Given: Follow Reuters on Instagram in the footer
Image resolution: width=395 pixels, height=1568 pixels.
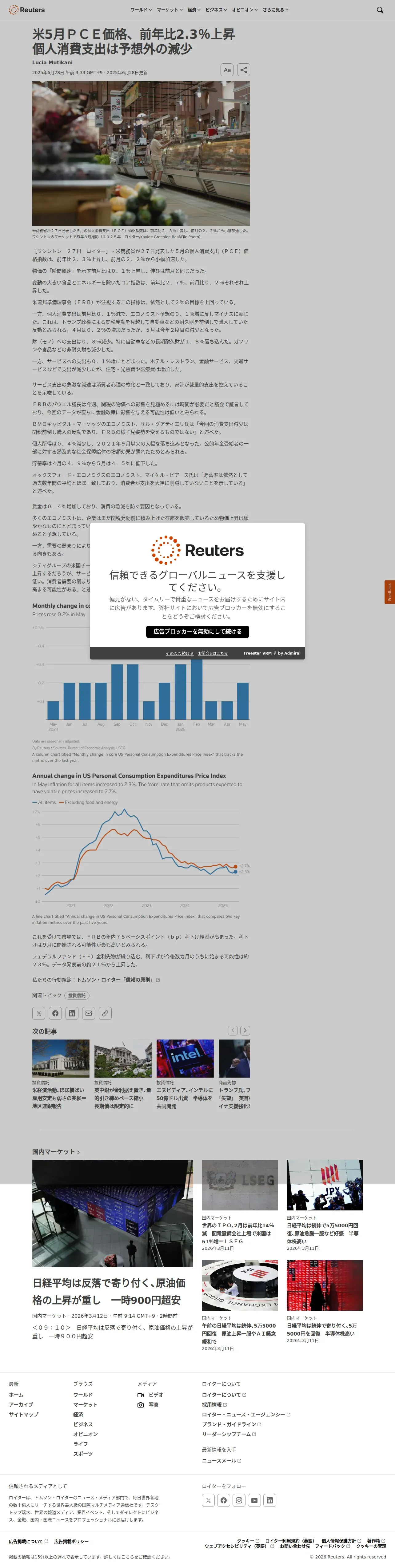Looking at the screenshot, I should click(x=239, y=1500).
